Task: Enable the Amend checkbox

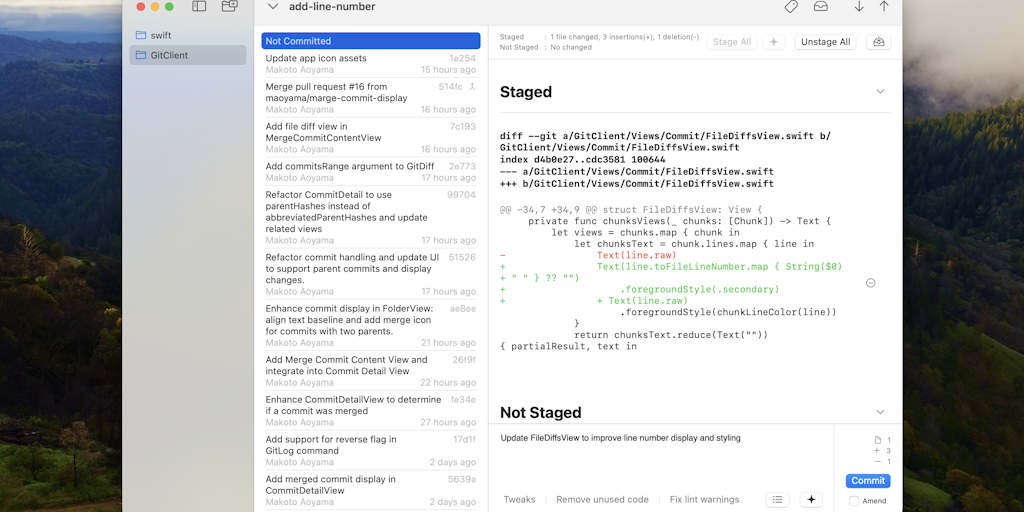Action: pyautogui.click(x=854, y=500)
